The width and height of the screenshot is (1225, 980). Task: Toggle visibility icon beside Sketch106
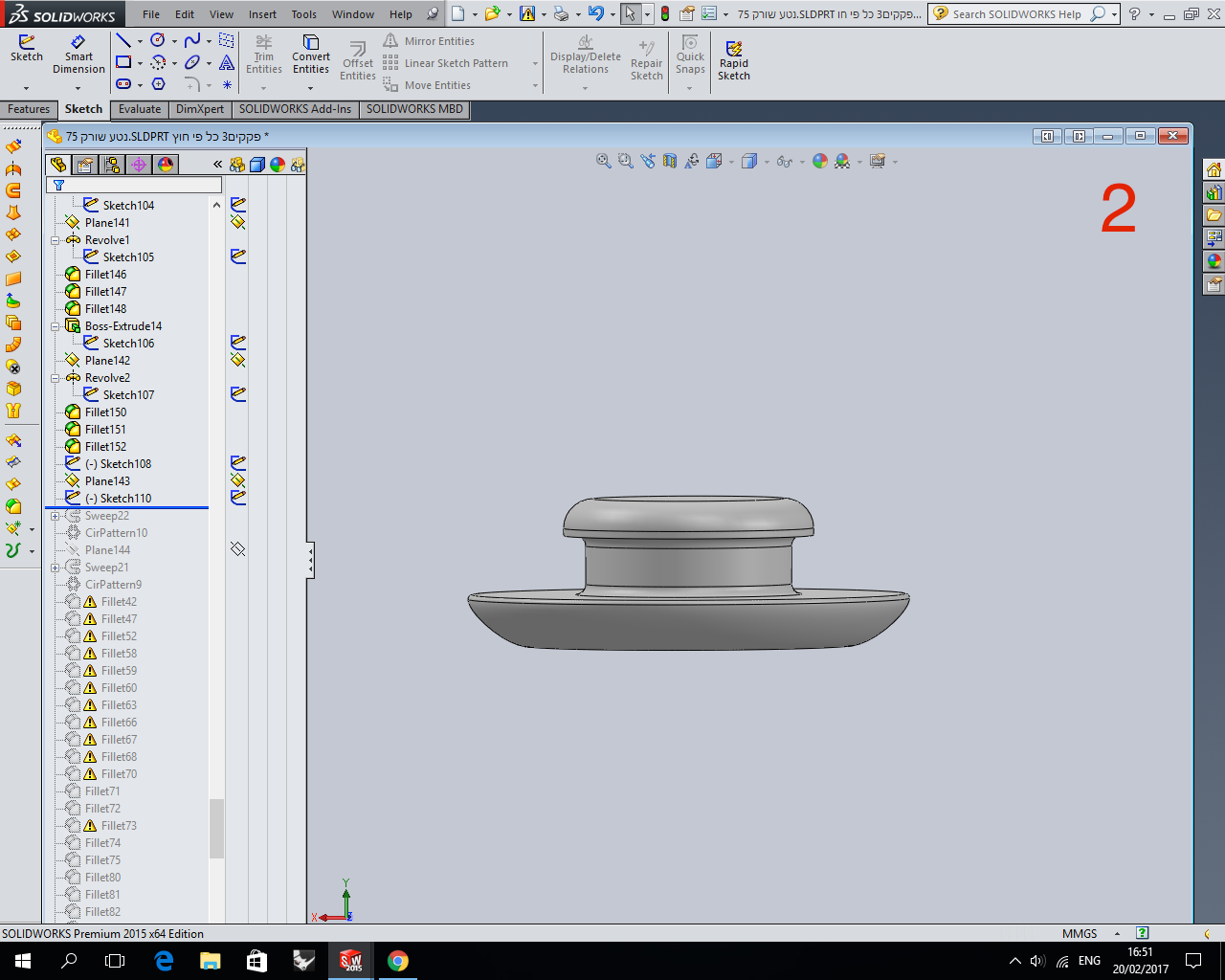pyautogui.click(x=238, y=343)
